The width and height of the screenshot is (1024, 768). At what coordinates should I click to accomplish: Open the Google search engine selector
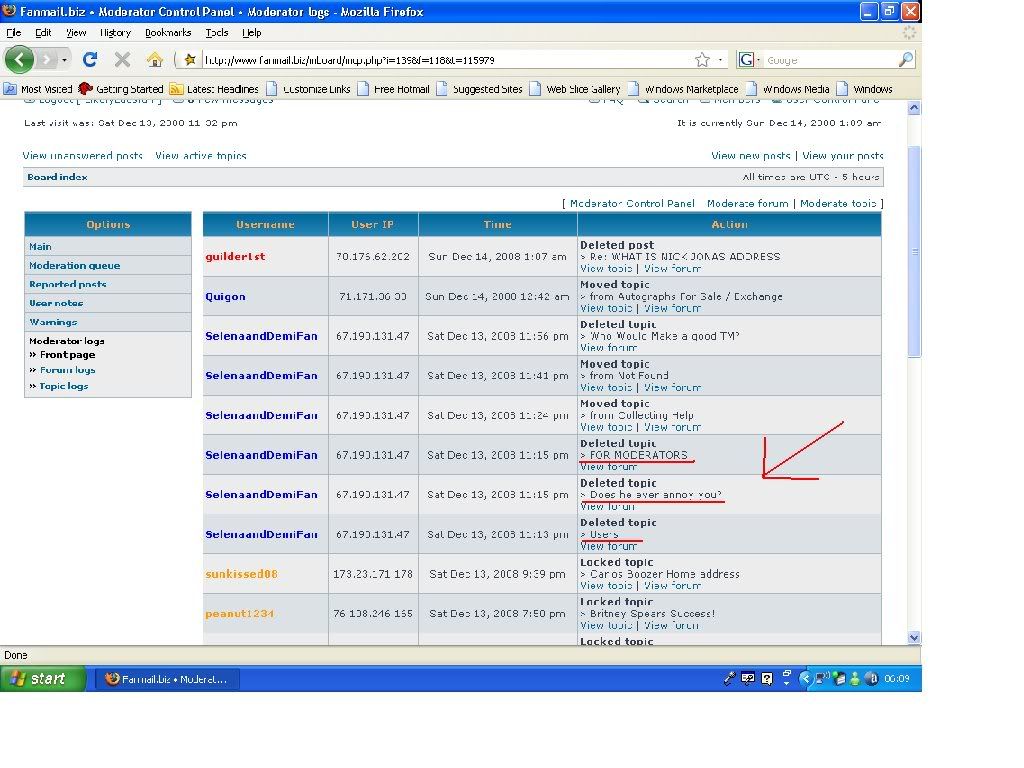coord(748,60)
